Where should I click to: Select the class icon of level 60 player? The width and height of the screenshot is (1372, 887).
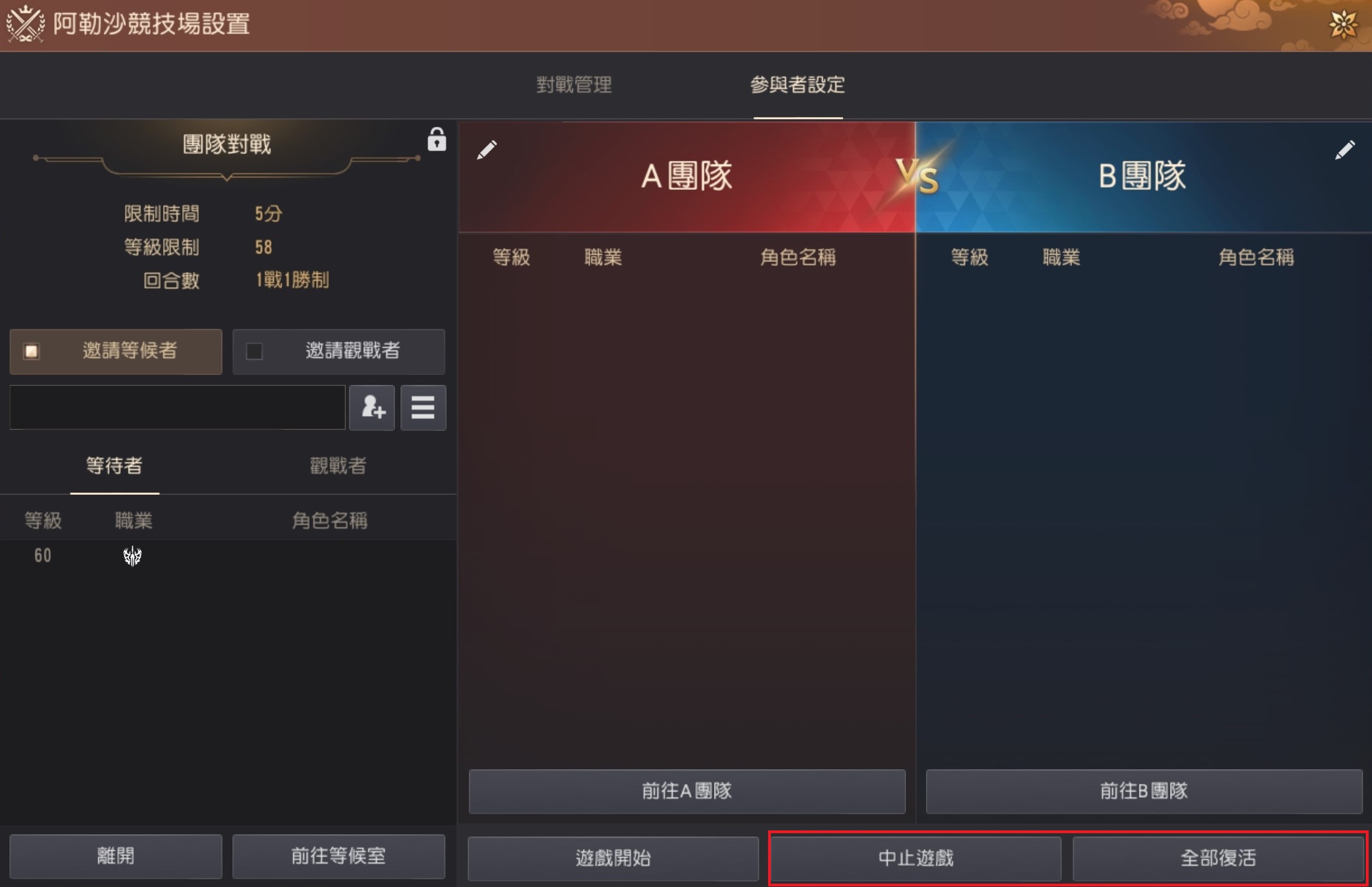132,556
